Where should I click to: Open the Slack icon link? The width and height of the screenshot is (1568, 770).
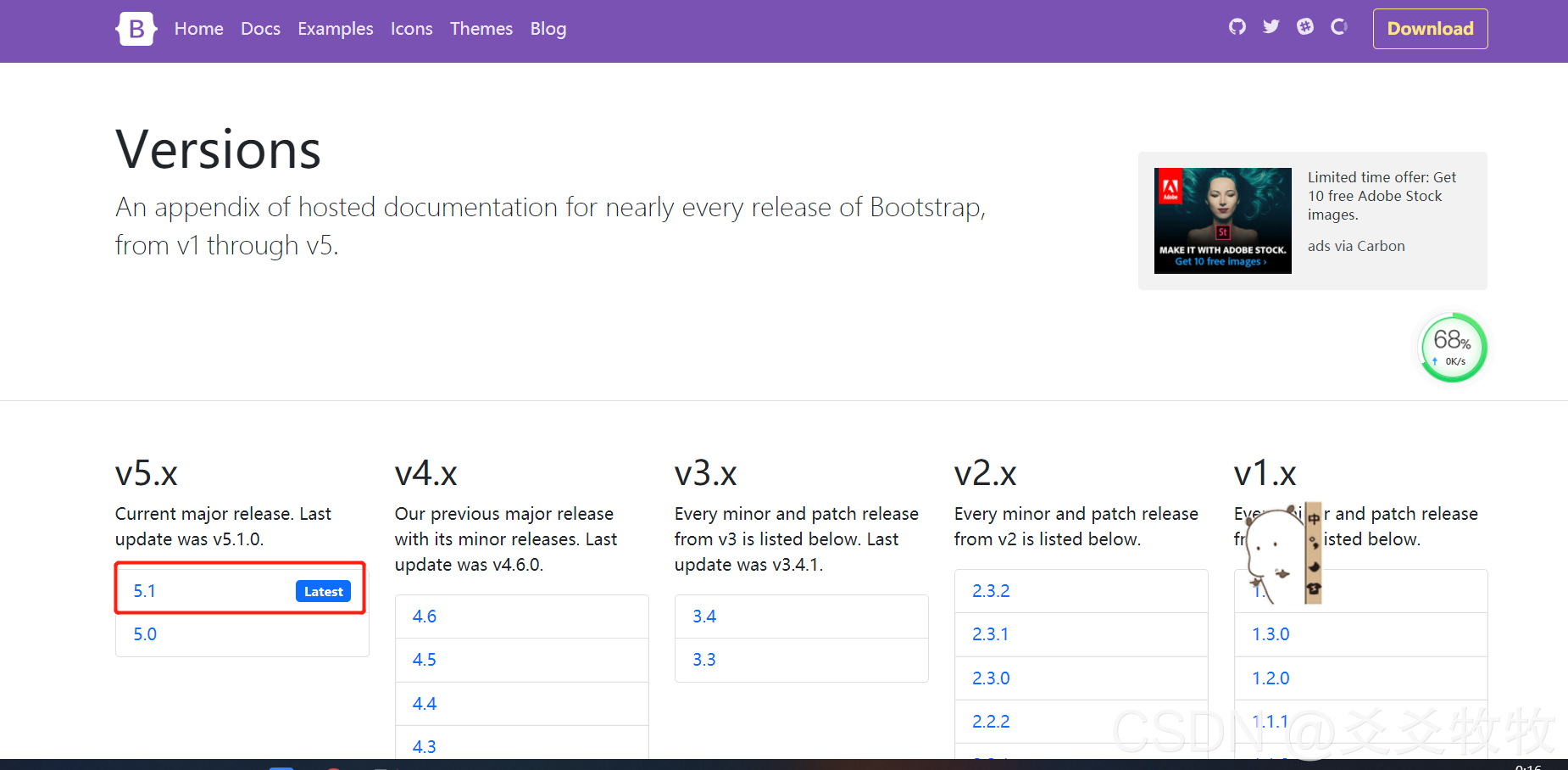(x=1305, y=27)
